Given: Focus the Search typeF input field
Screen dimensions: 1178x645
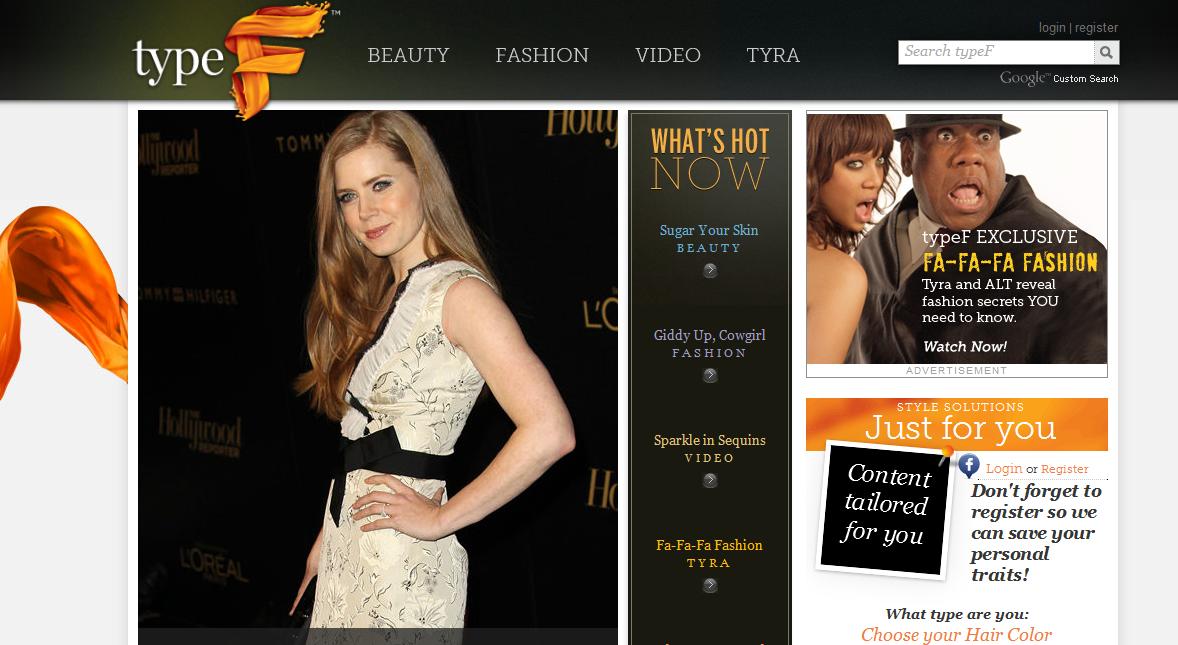Looking at the screenshot, I should click(x=996, y=52).
